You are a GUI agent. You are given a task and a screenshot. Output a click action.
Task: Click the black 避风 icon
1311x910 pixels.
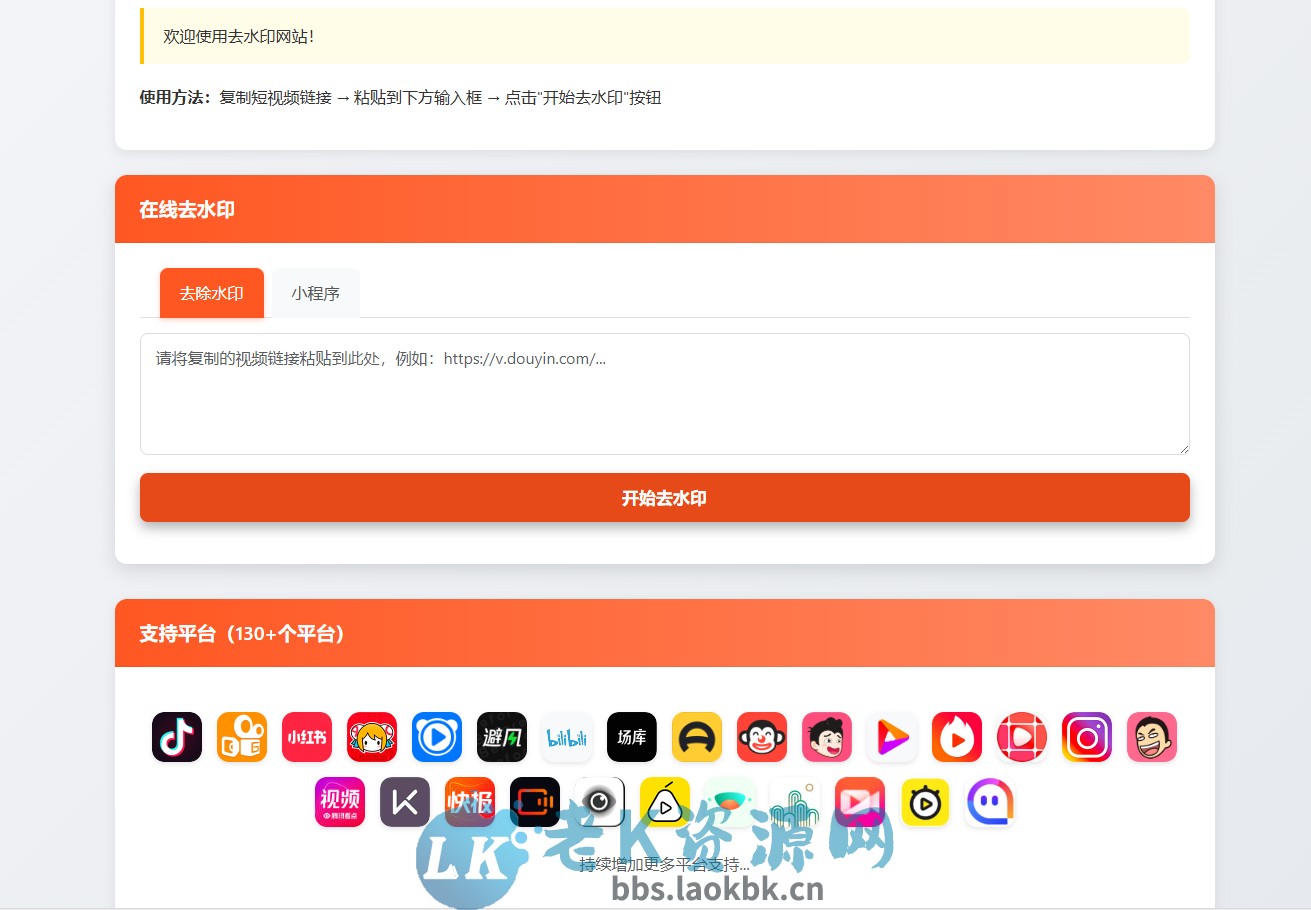pos(502,737)
